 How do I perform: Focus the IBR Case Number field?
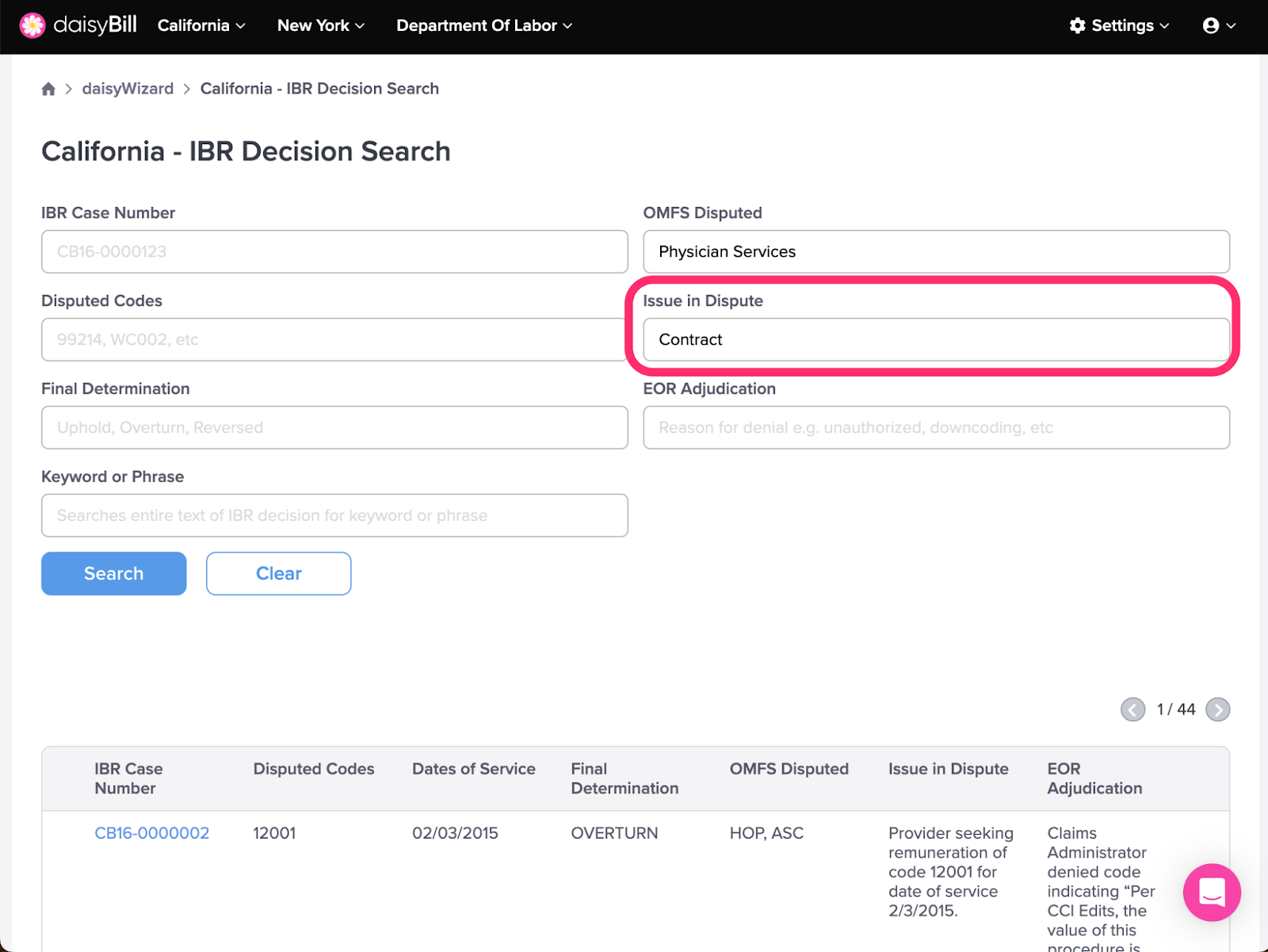334,252
